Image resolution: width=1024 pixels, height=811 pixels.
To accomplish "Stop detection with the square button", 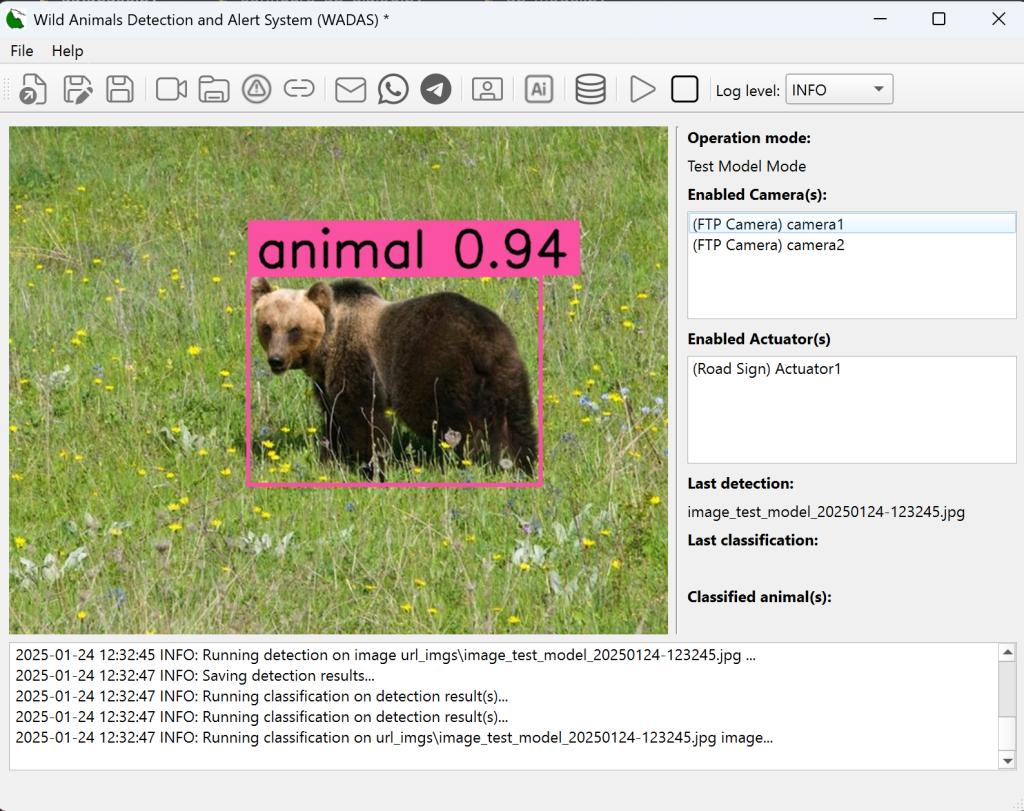I will (x=684, y=90).
